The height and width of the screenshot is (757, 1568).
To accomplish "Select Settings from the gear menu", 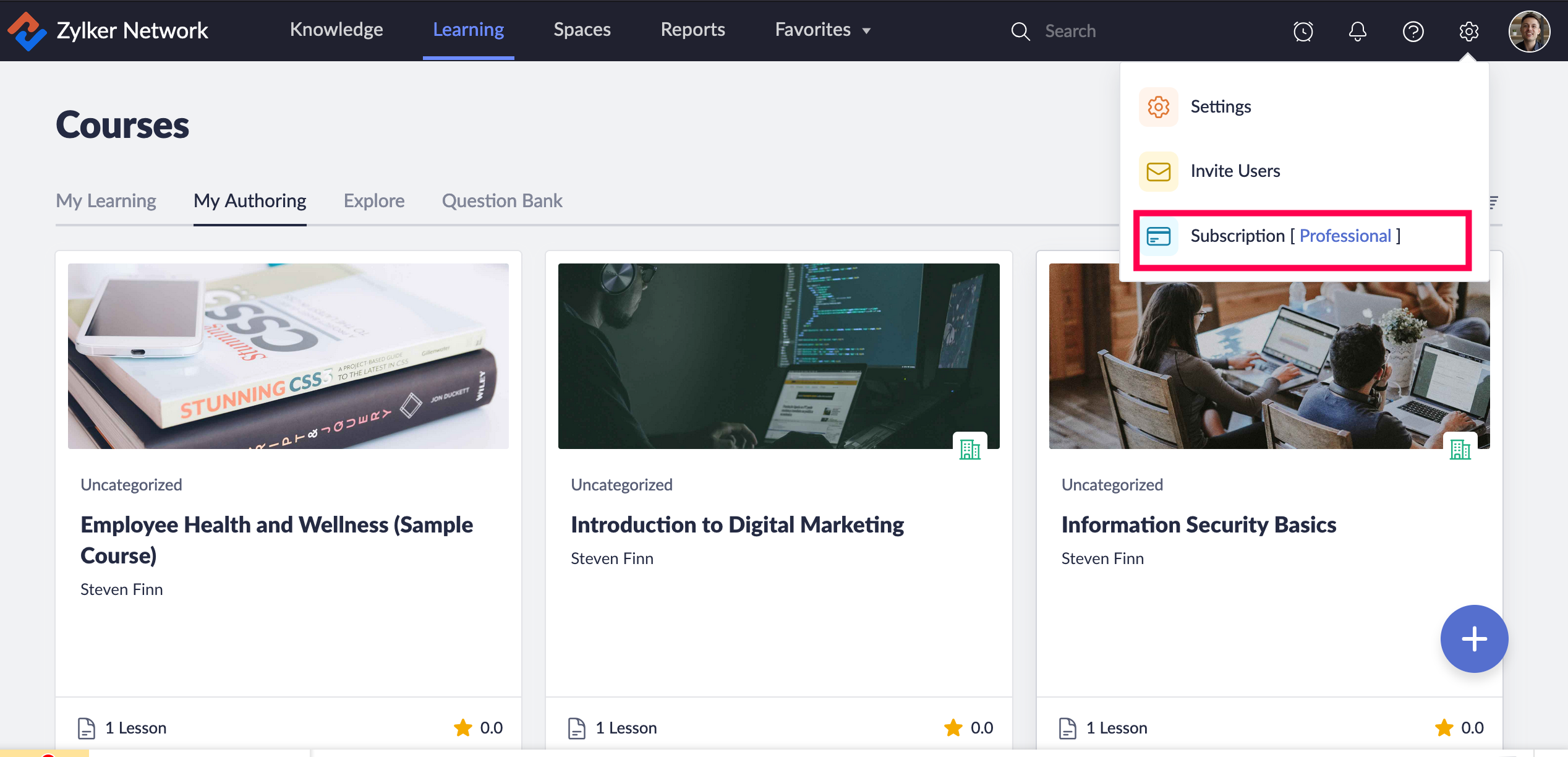I will (x=1220, y=106).
